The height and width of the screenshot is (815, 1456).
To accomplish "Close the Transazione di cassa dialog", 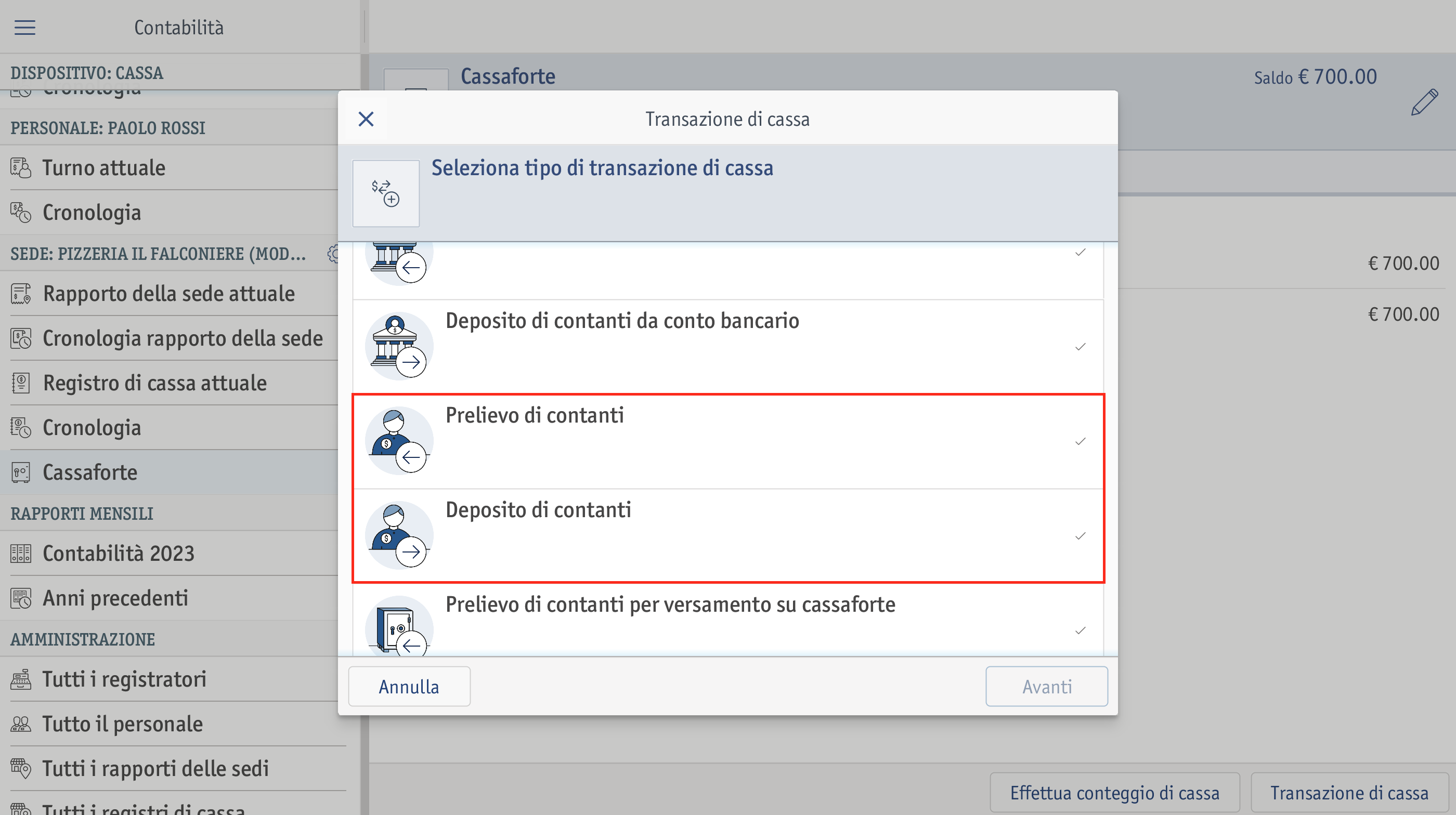I will [x=366, y=119].
